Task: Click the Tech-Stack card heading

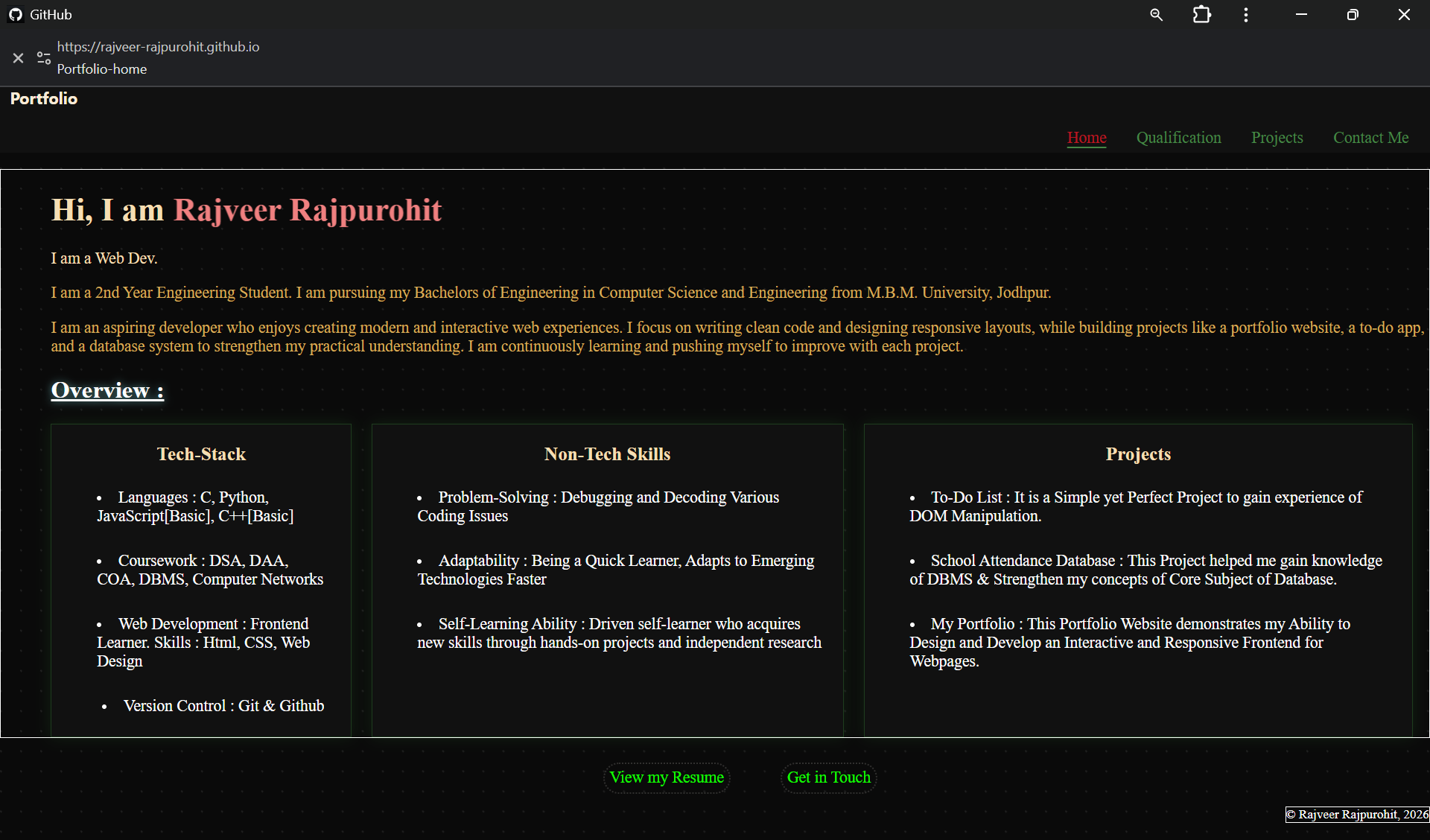Action: coord(201,454)
